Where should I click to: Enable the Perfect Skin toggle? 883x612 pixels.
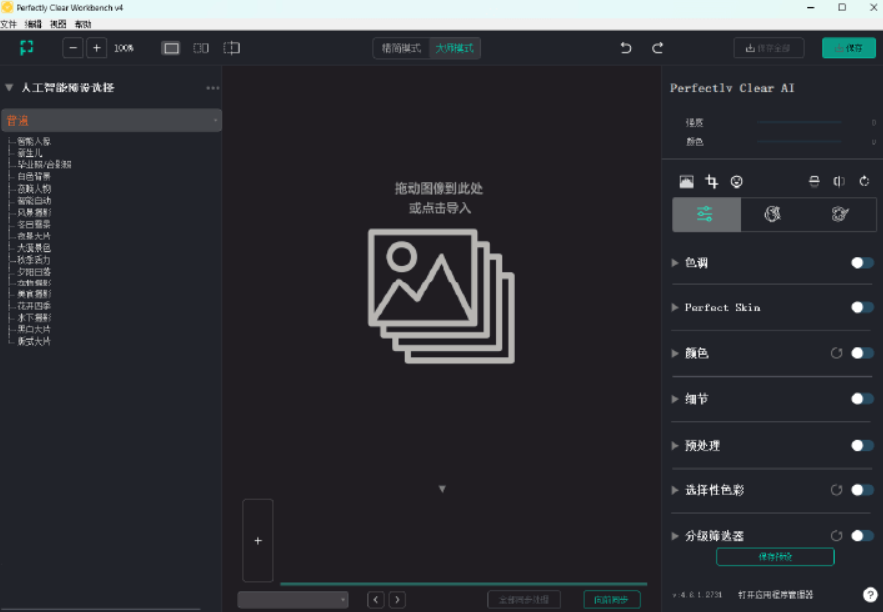[x=859, y=308]
